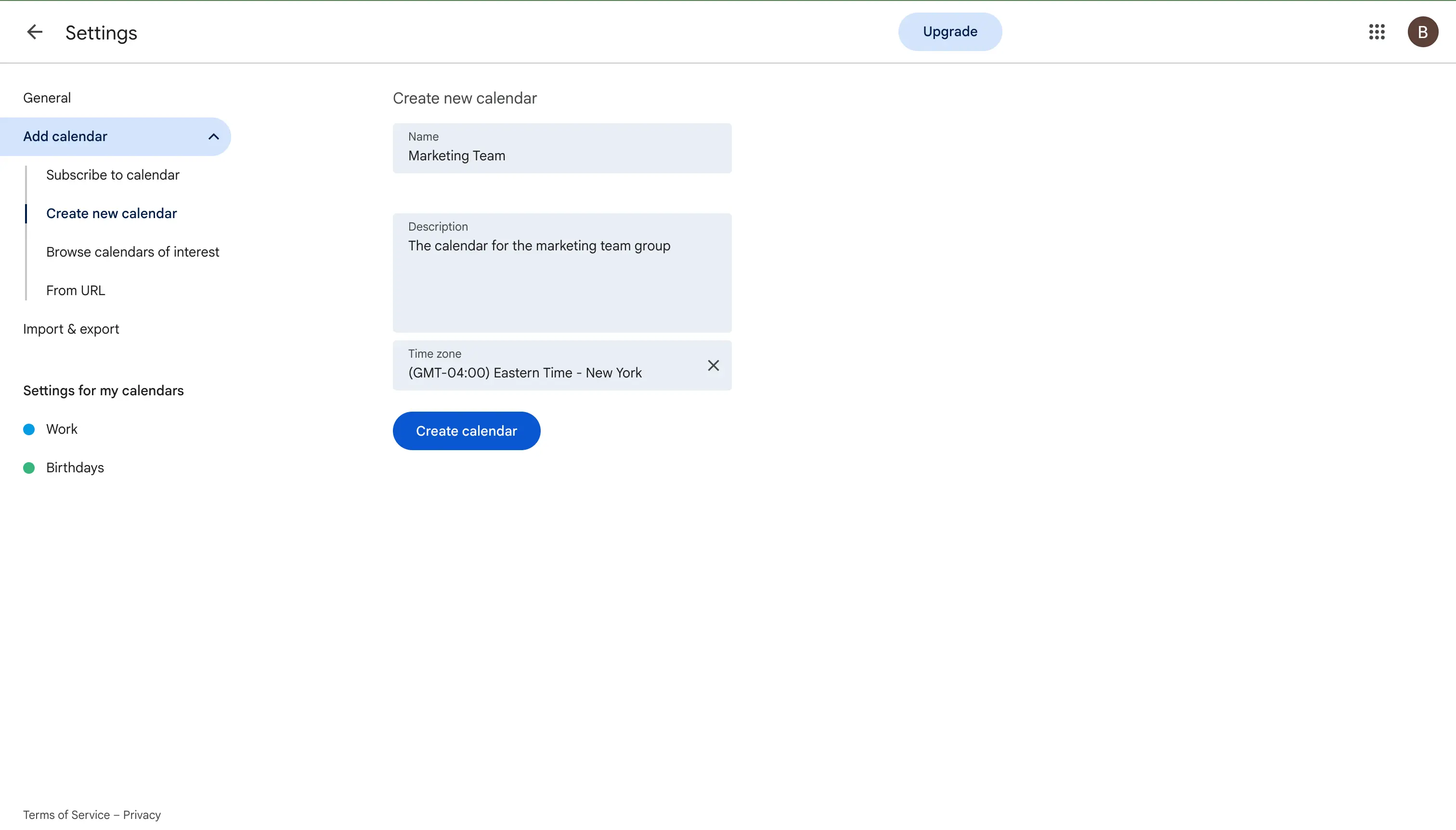Focus the Name input field
Screen dimensions: 1456x830
tap(561, 148)
